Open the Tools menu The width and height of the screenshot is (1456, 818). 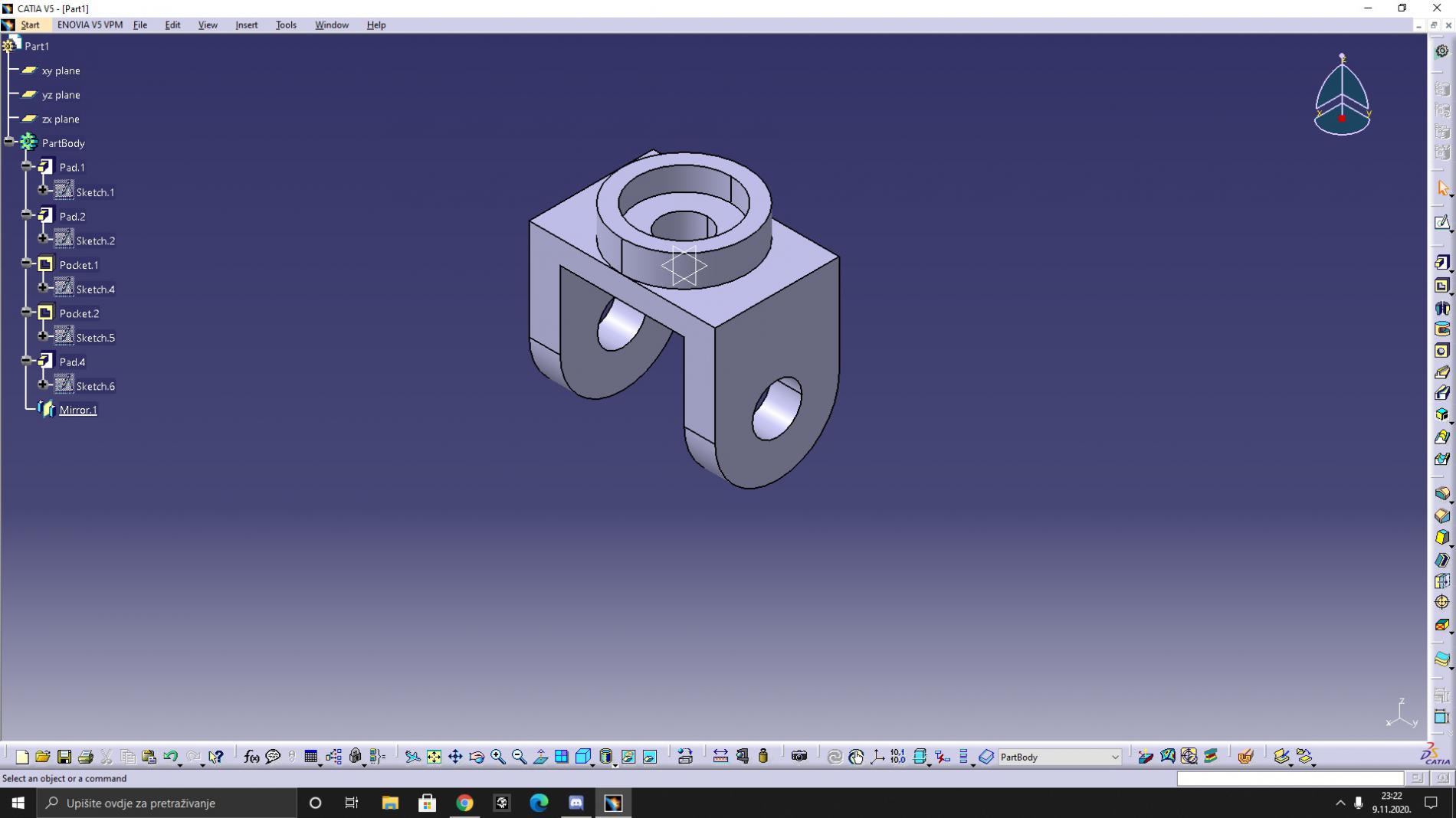[x=286, y=25]
